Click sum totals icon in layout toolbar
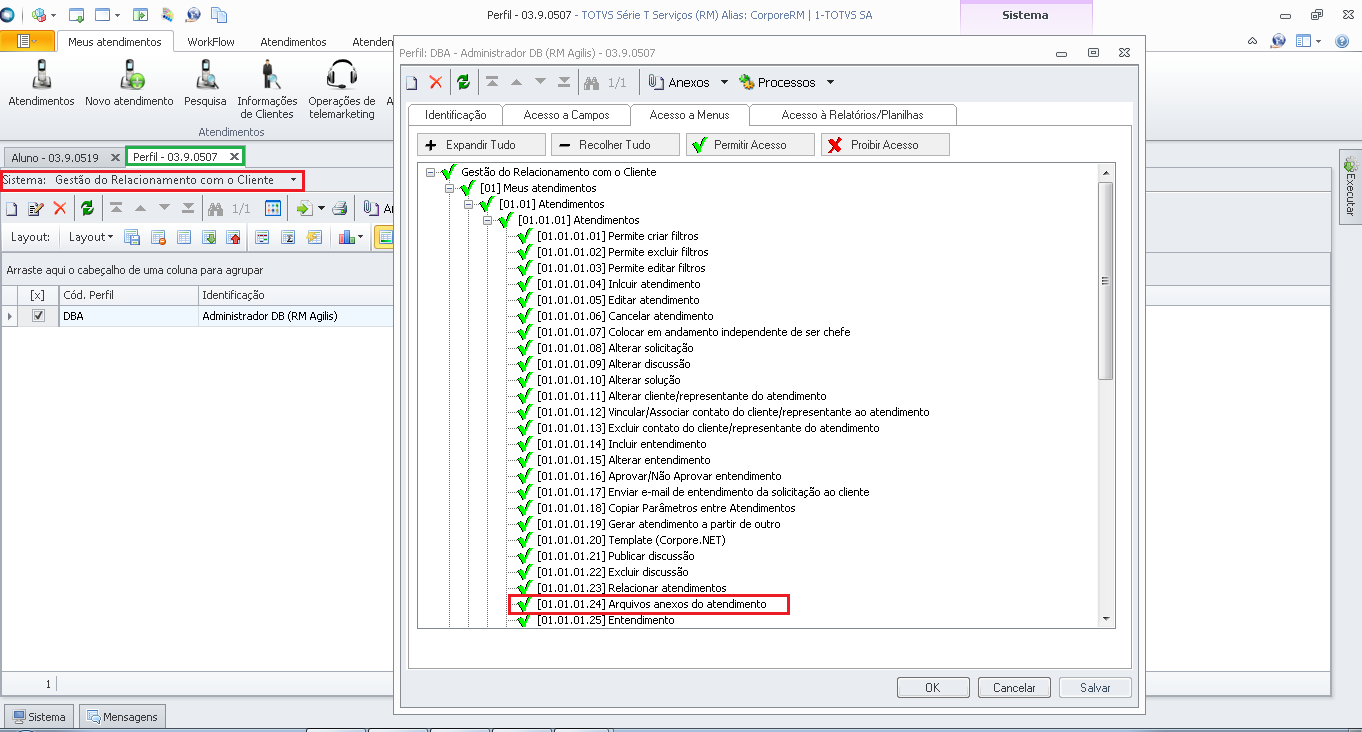Image resolution: width=1362 pixels, height=732 pixels. tap(288, 237)
